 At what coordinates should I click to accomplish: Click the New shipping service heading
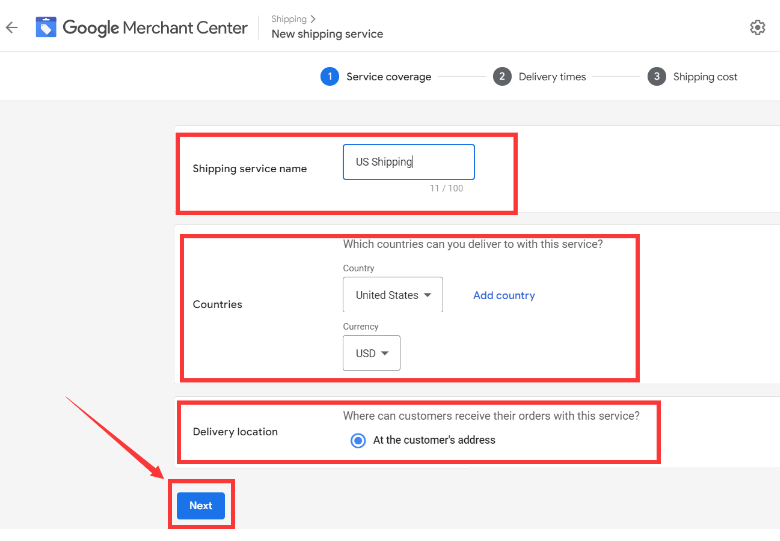coord(327,34)
